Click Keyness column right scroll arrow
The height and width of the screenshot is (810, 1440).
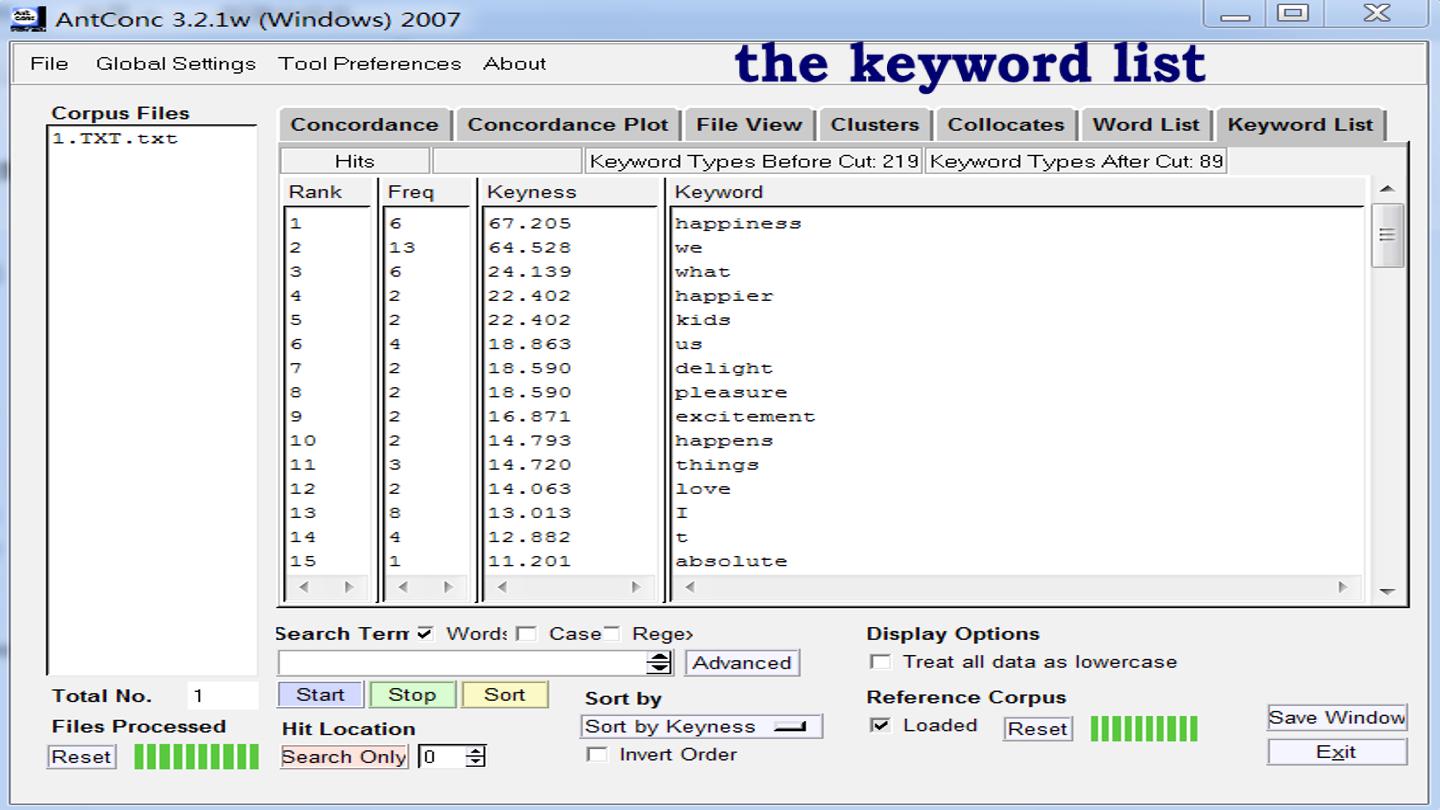pos(635,588)
